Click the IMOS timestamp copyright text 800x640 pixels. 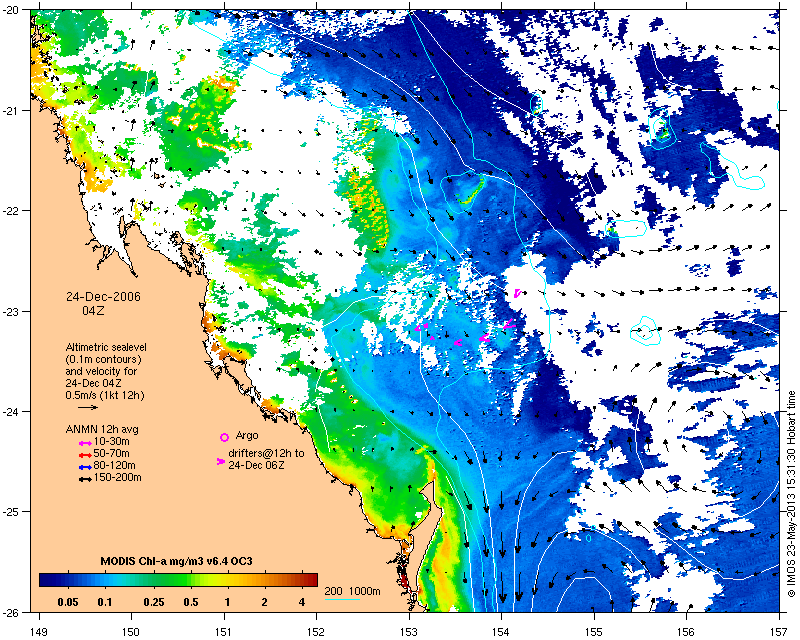pos(791,494)
